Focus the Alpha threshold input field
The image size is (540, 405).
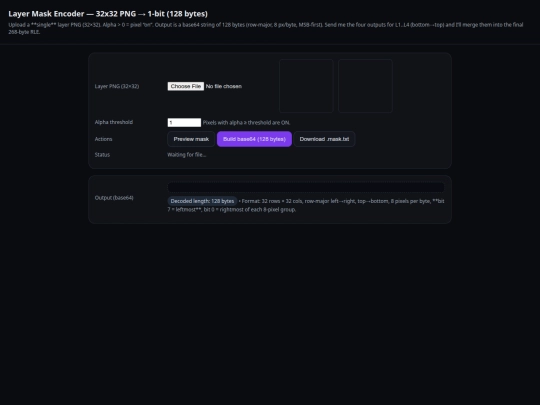(x=184, y=122)
